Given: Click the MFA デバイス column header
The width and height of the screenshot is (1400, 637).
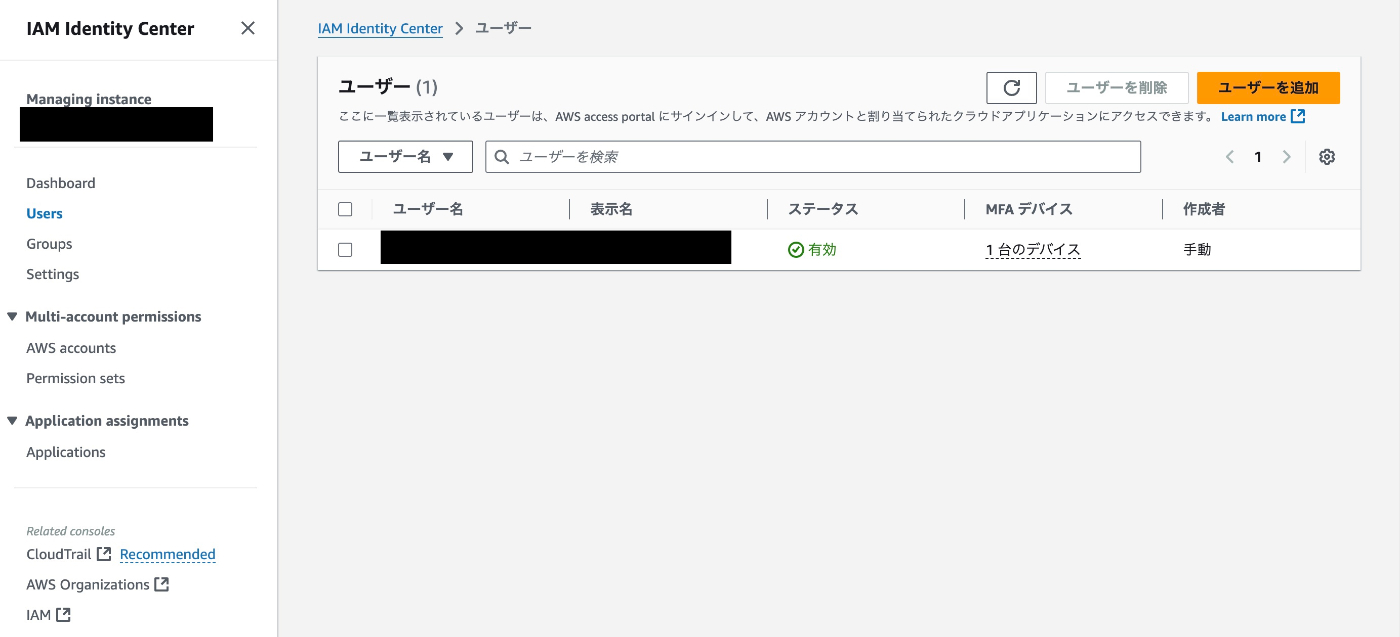Looking at the screenshot, I should pos(1029,209).
